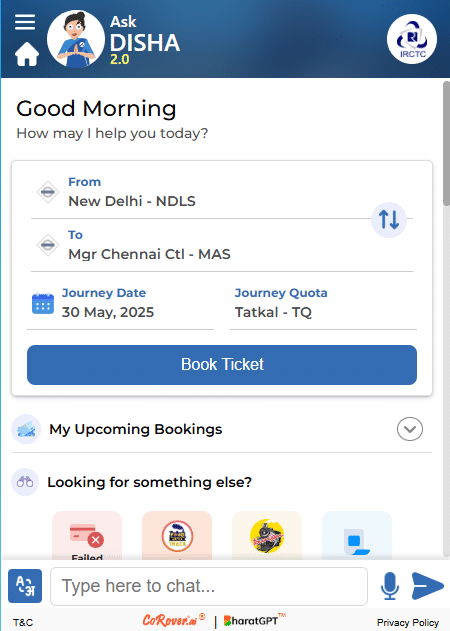The image size is (450, 631).
Task: Swap From and To stations
Action: click(389, 220)
